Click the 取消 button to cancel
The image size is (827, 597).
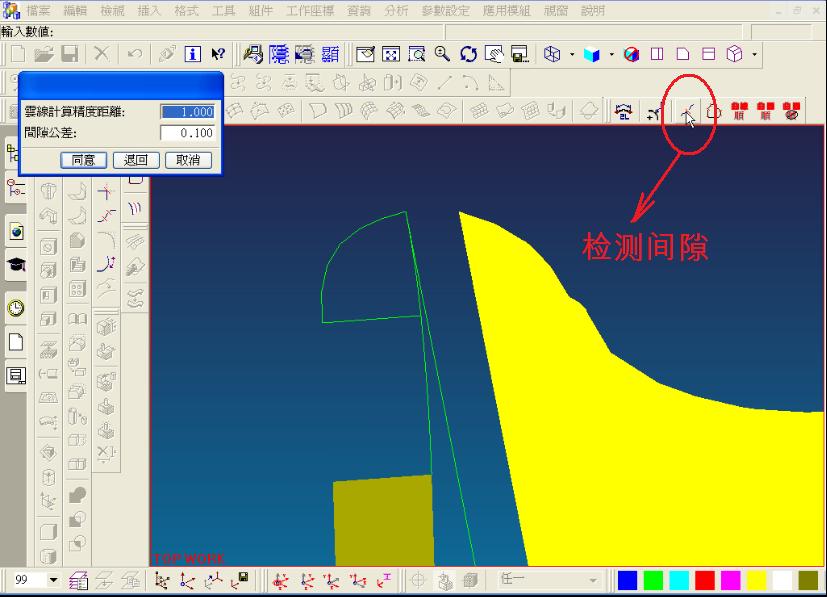coord(188,160)
